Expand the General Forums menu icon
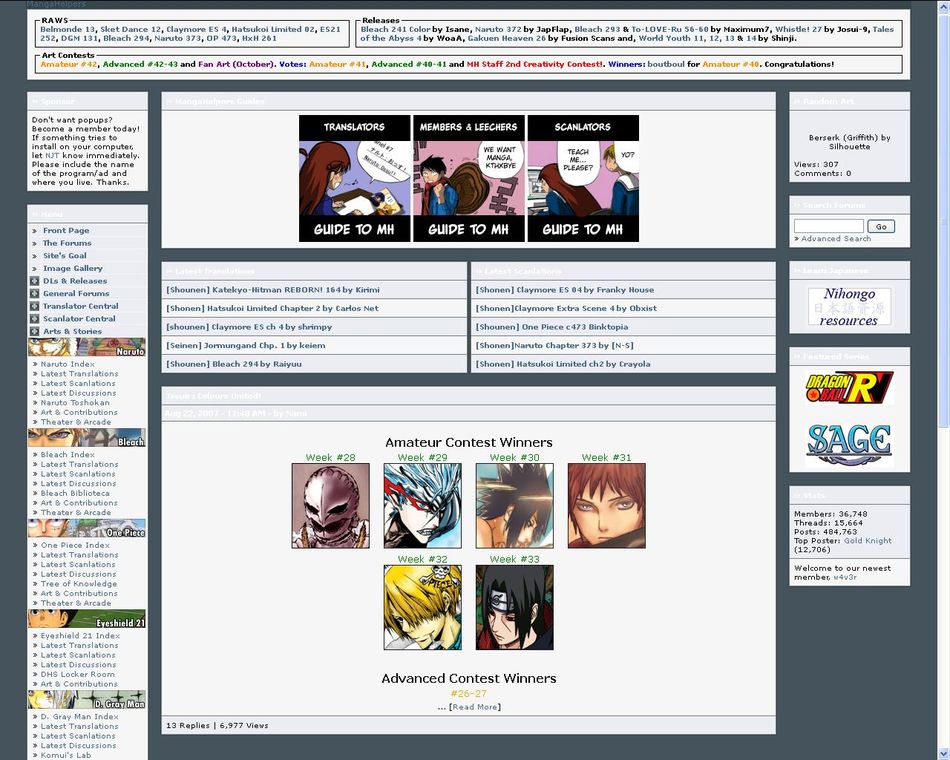The image size is (950, 760). tap(35, 293)
